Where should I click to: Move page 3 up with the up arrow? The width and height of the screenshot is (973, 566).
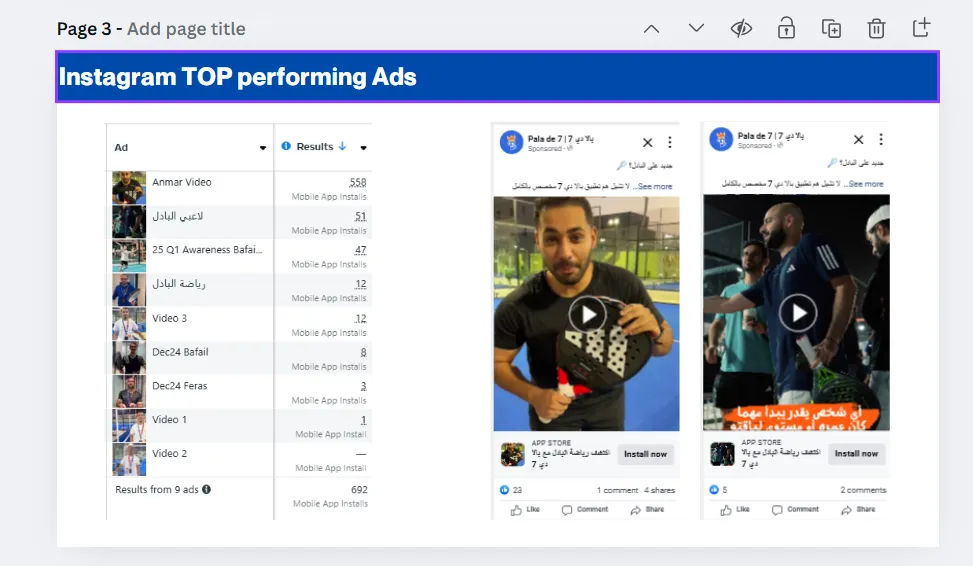coord(651,29)
